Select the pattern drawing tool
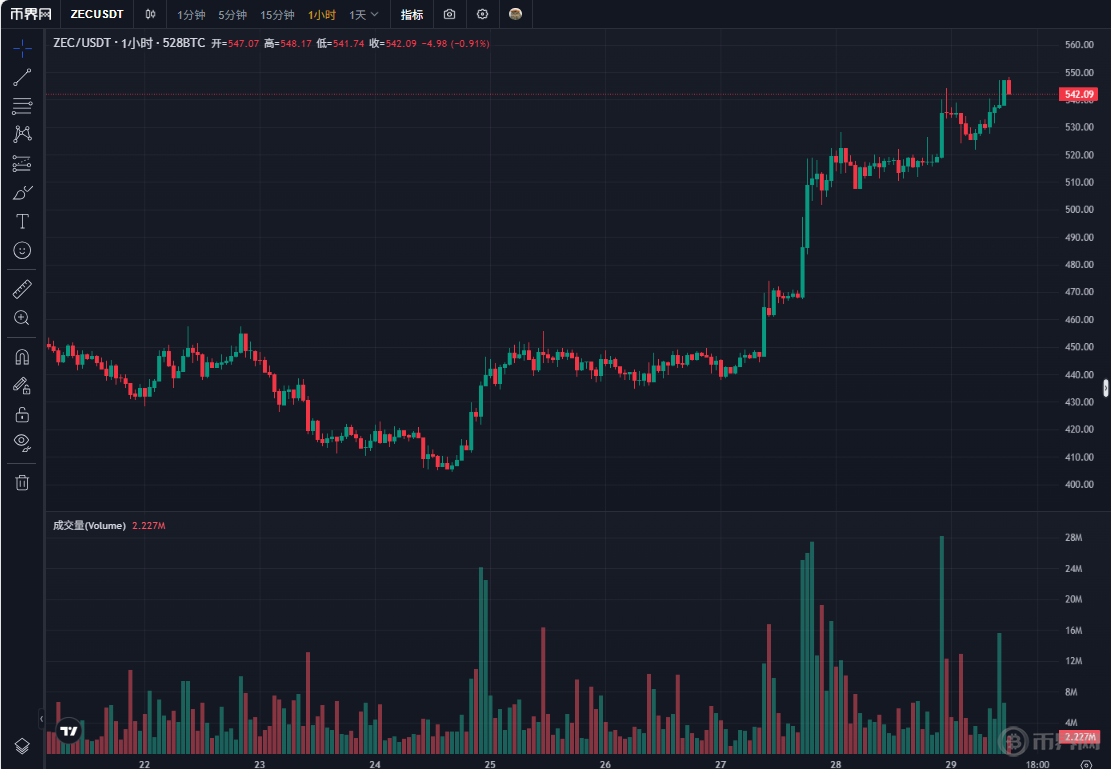 click(x=22, y=134)
